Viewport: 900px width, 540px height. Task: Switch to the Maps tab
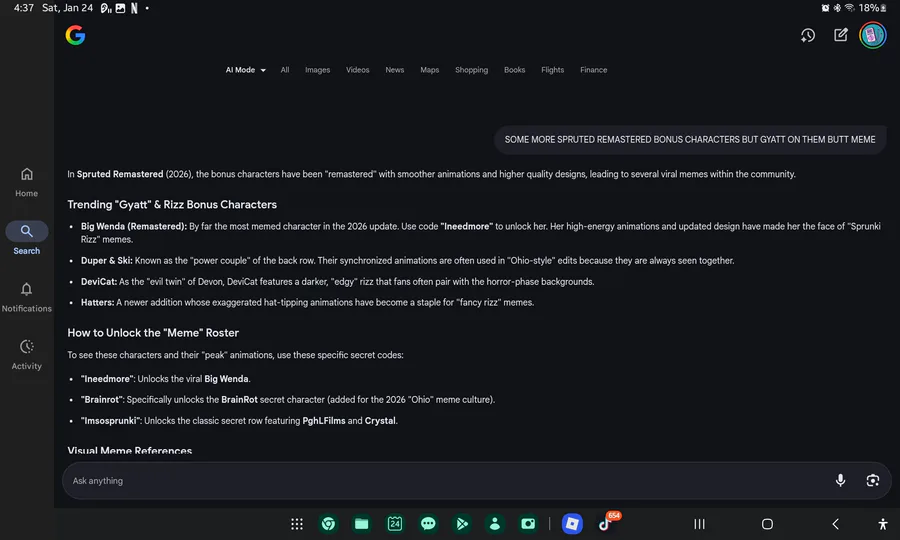coord(429,70)
